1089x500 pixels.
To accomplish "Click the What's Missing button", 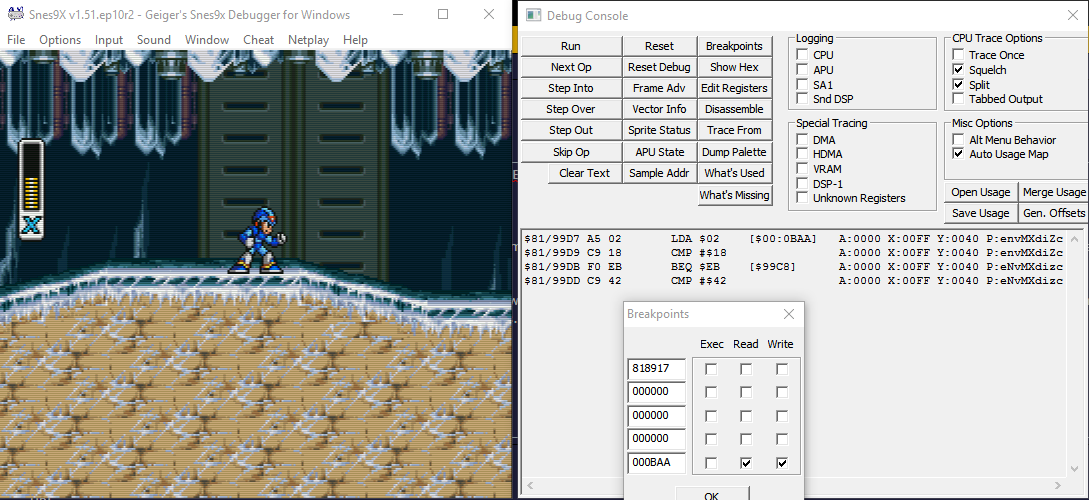I will tap(734, 195).
